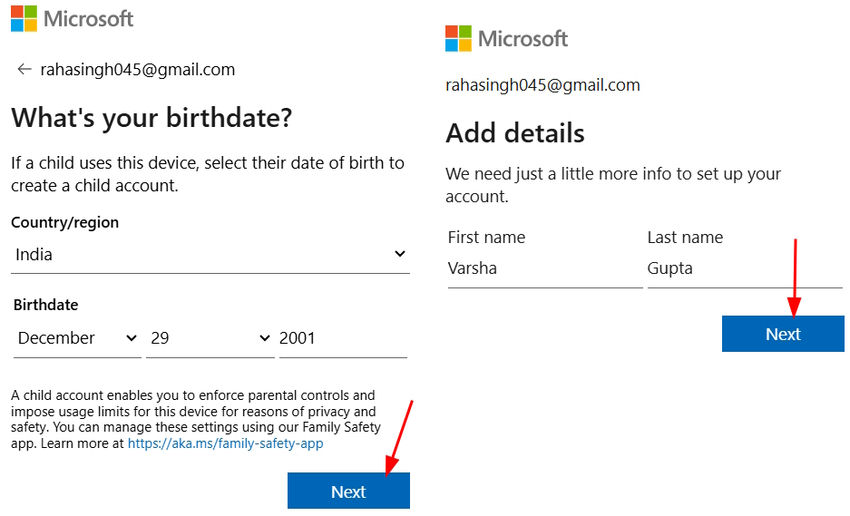Open the Country/region dropdown showing India
The image size is (850, 516).
click(x=210, y=255)
